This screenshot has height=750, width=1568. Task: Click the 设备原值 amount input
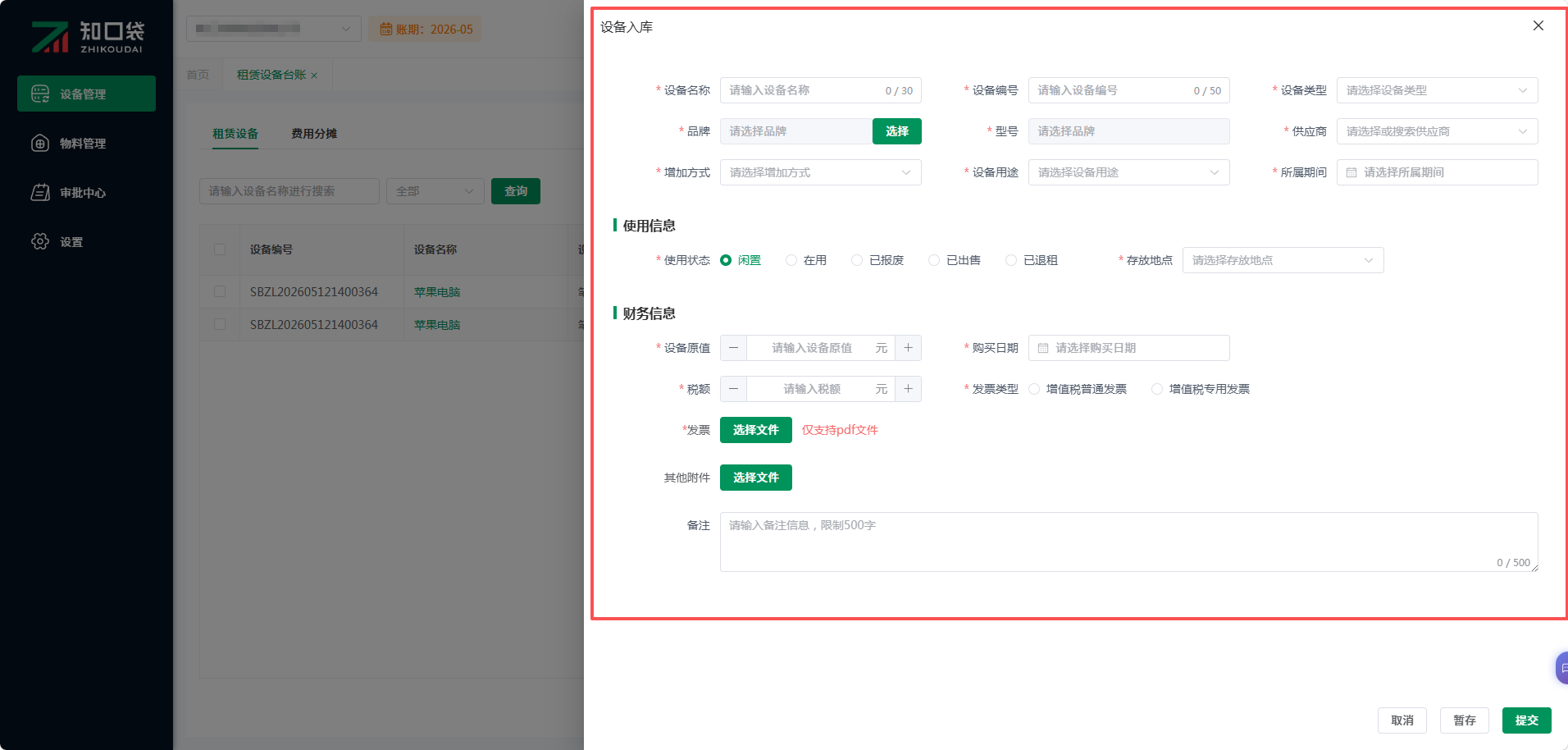tap(821, 348)
